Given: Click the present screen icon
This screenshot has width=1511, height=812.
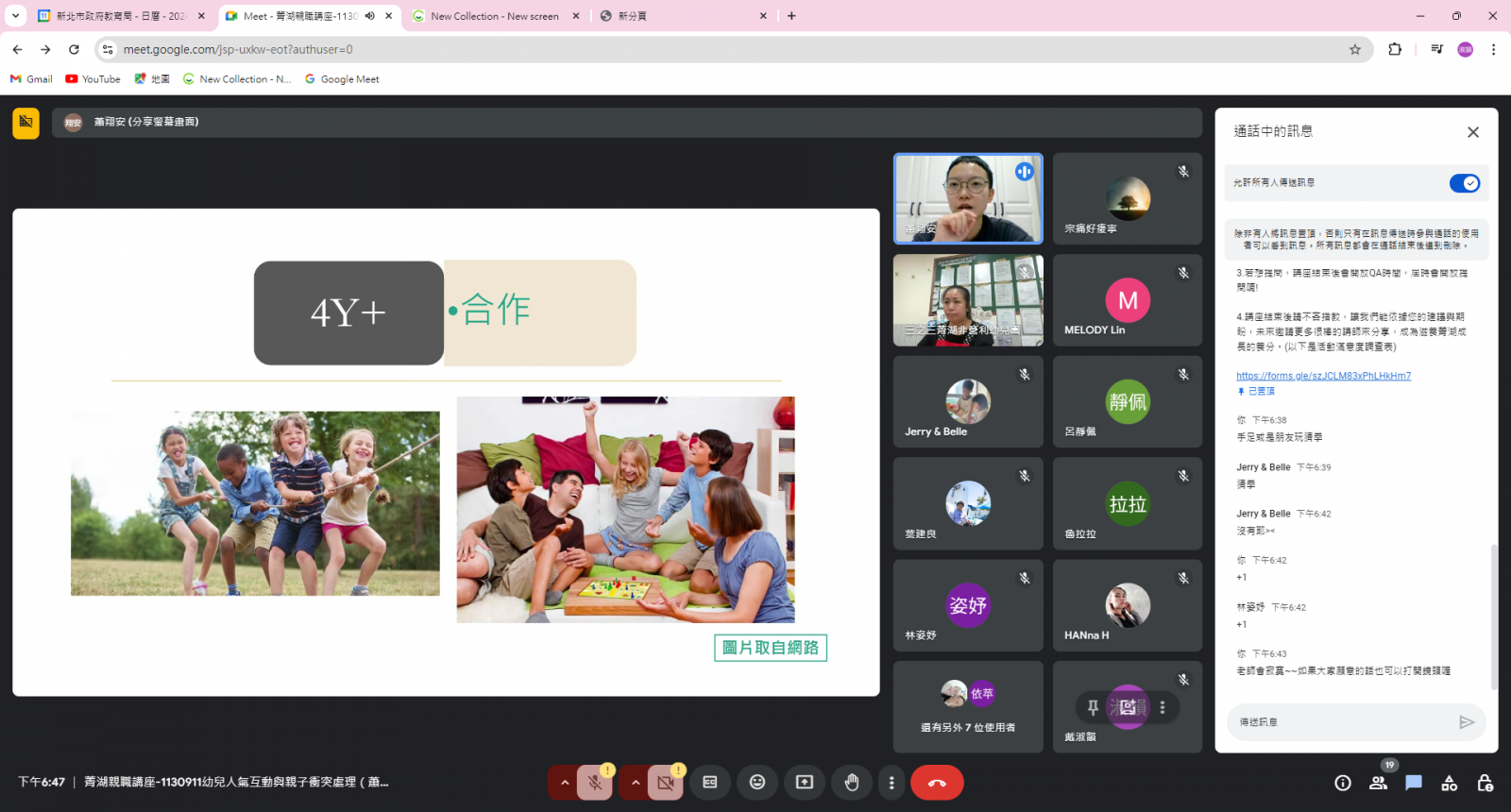Looking at the screenshot, I should [x=805, y=782].
